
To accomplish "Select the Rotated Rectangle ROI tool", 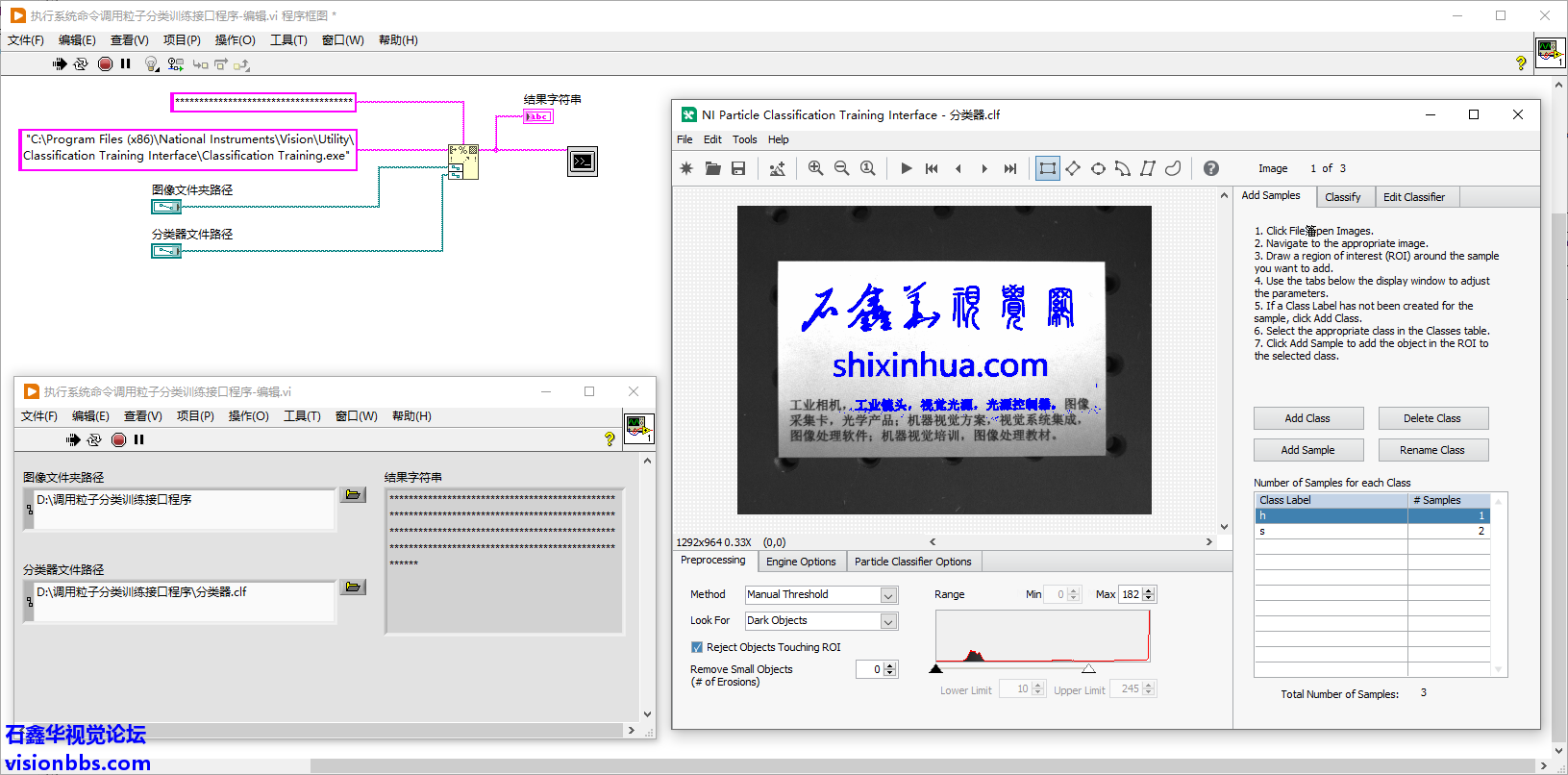I will click(x=1073, y=168).
